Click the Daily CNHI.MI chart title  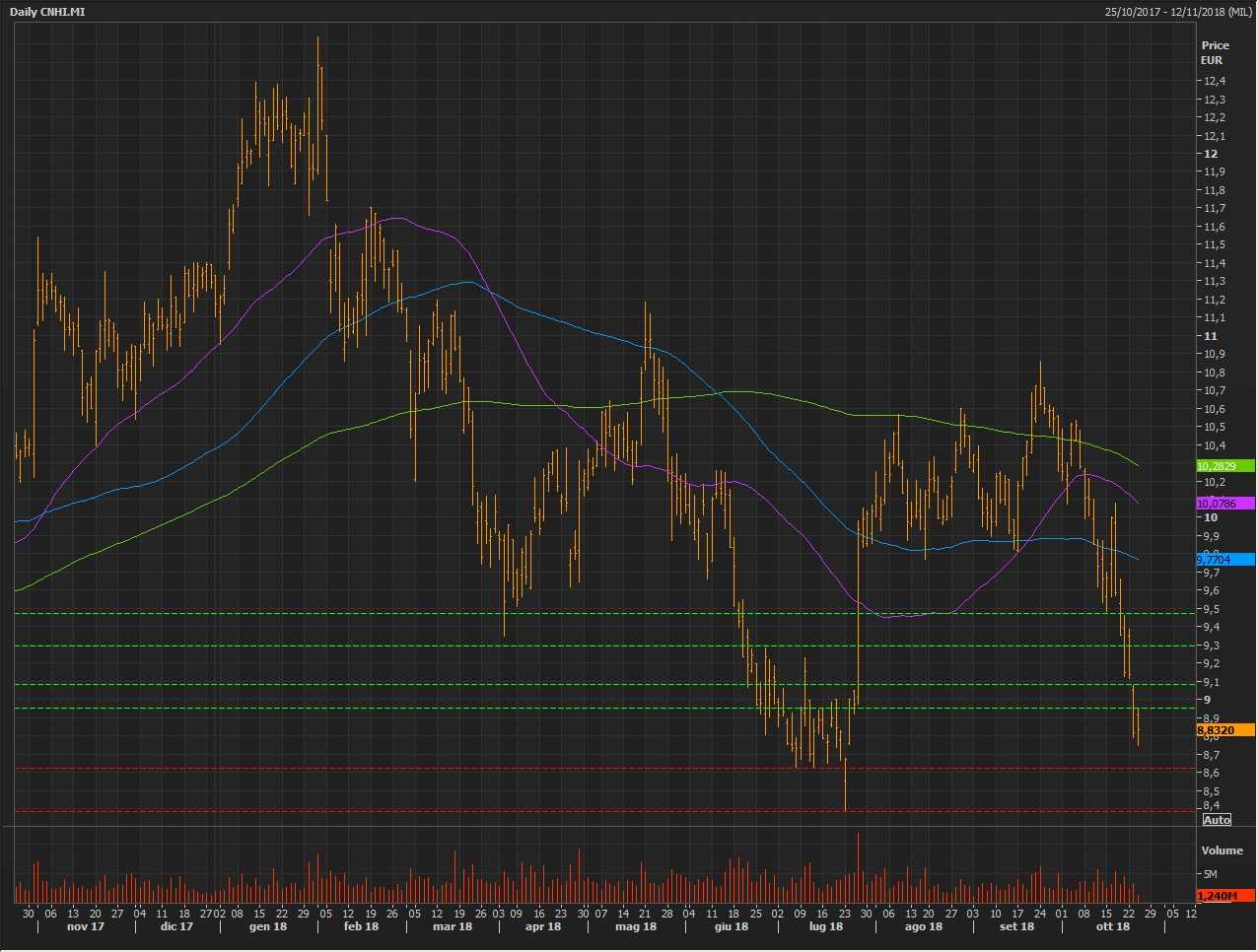click(47, 11)
